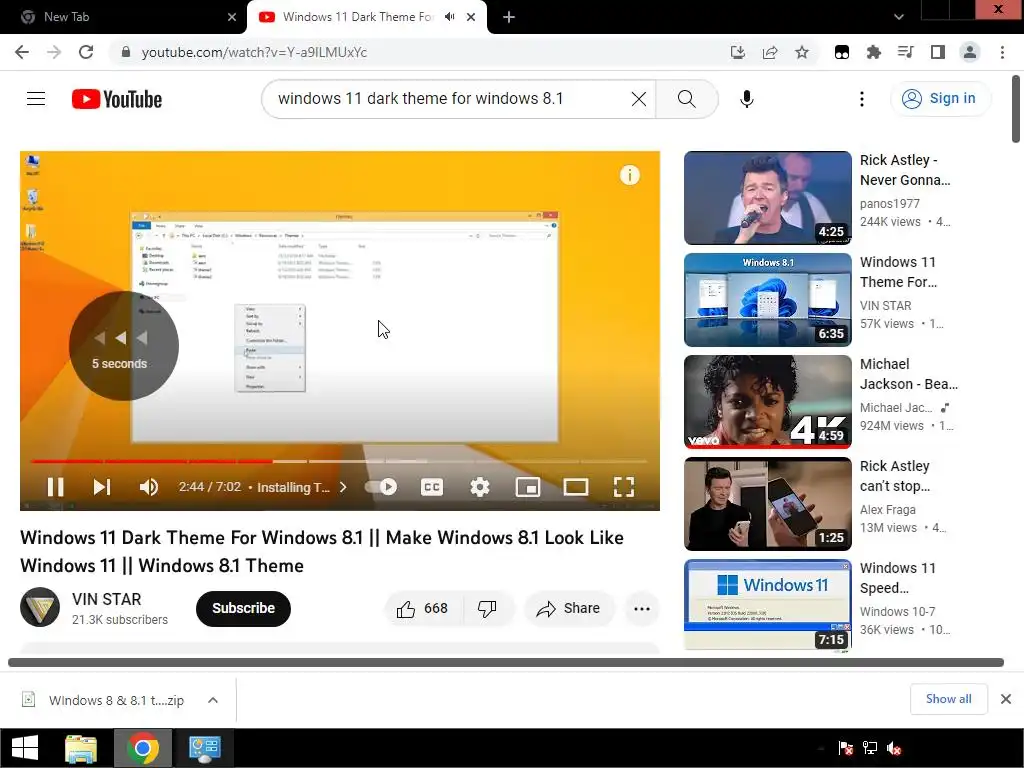
Task: Like the video (668)
Action: point(423,609)
